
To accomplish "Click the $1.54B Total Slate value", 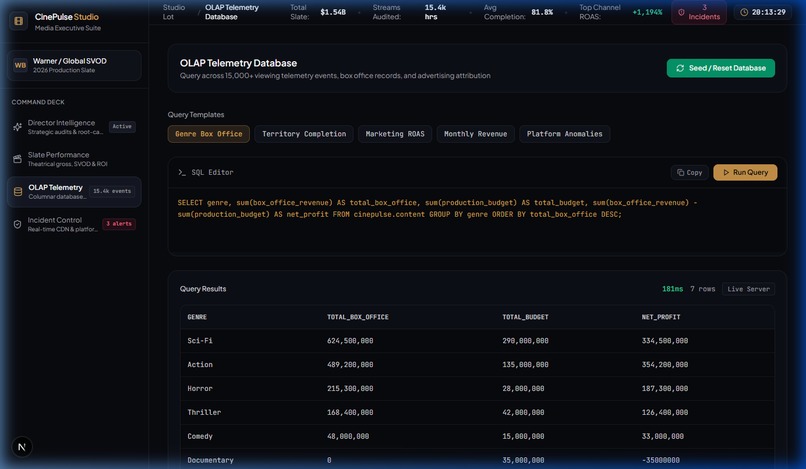I will click(x=333, y=12).
